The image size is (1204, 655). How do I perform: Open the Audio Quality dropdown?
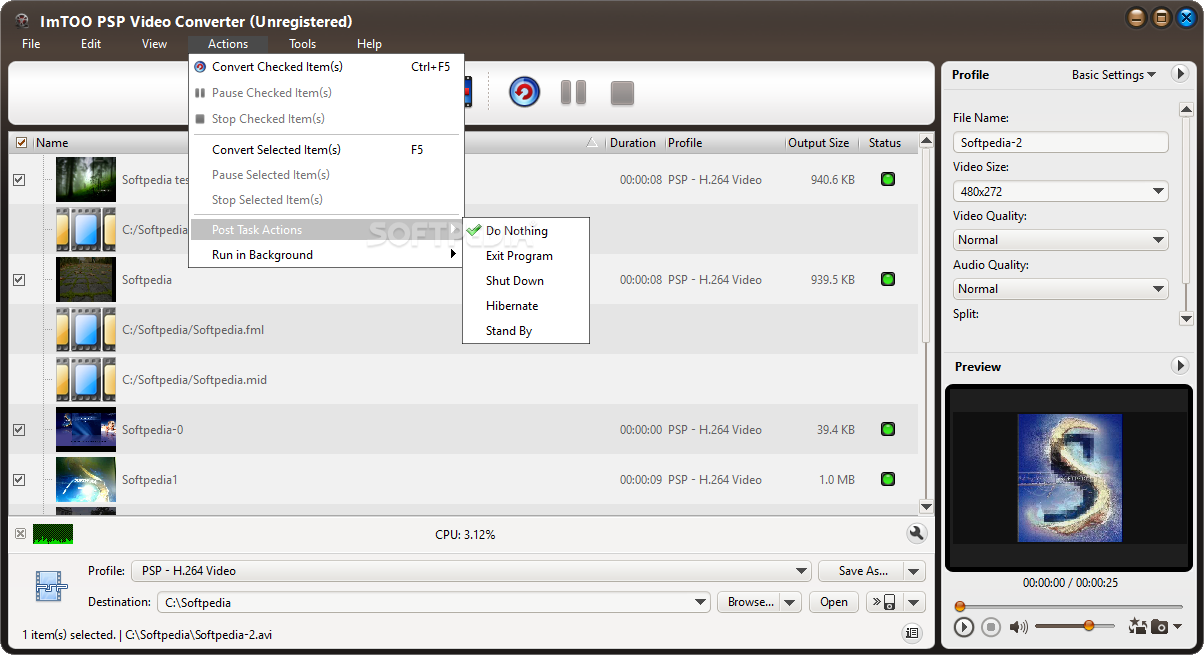(x=1060, y=289)
